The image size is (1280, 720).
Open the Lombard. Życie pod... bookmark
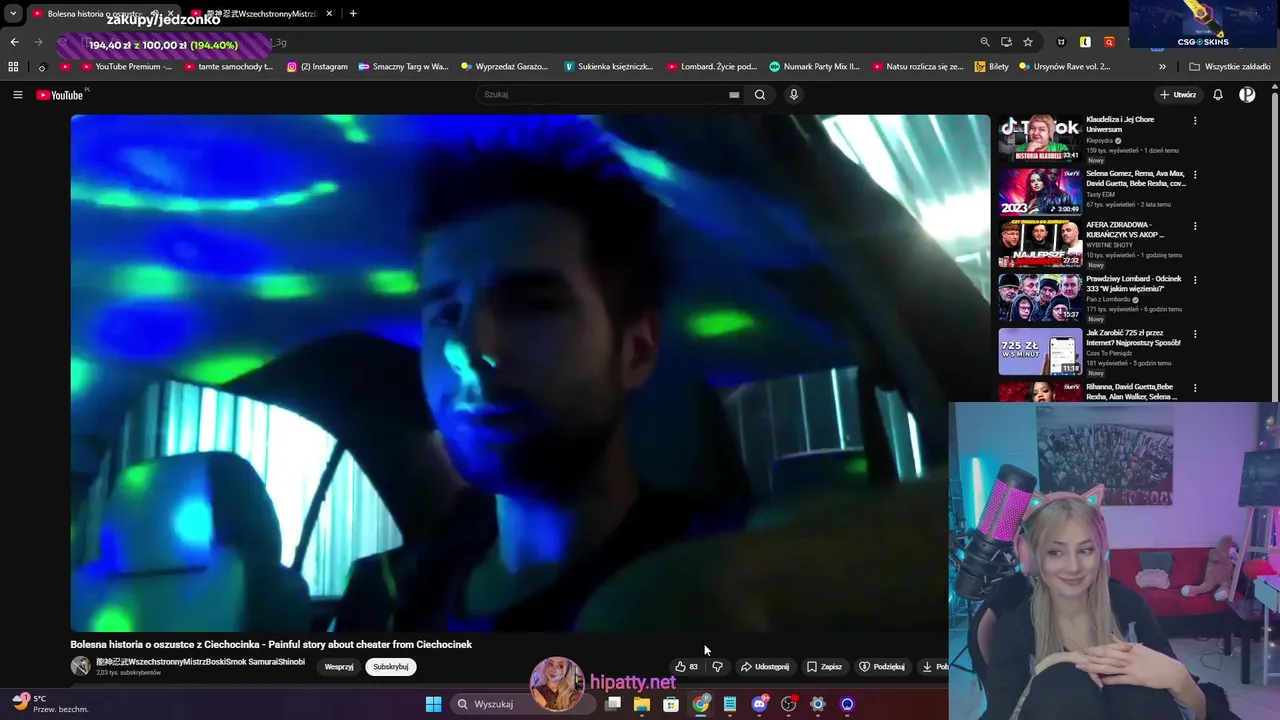(712, 67)
